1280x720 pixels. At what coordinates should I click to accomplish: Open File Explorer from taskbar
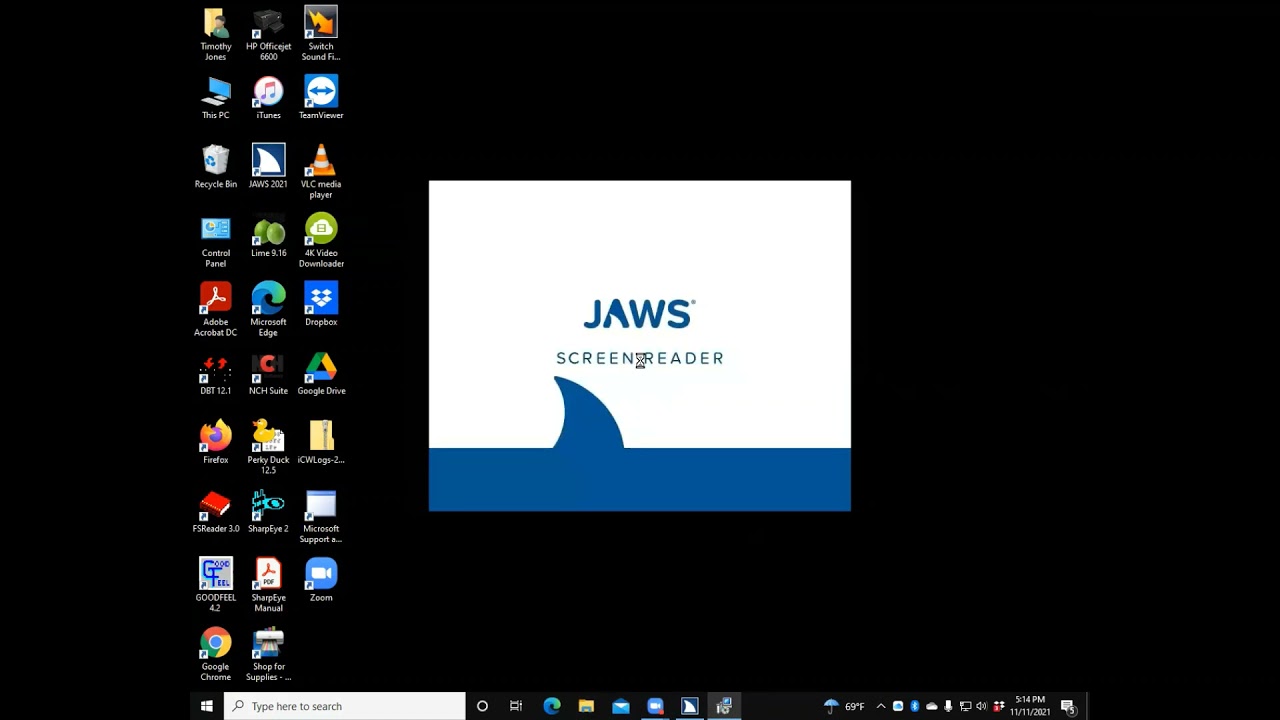pos(586,706)
